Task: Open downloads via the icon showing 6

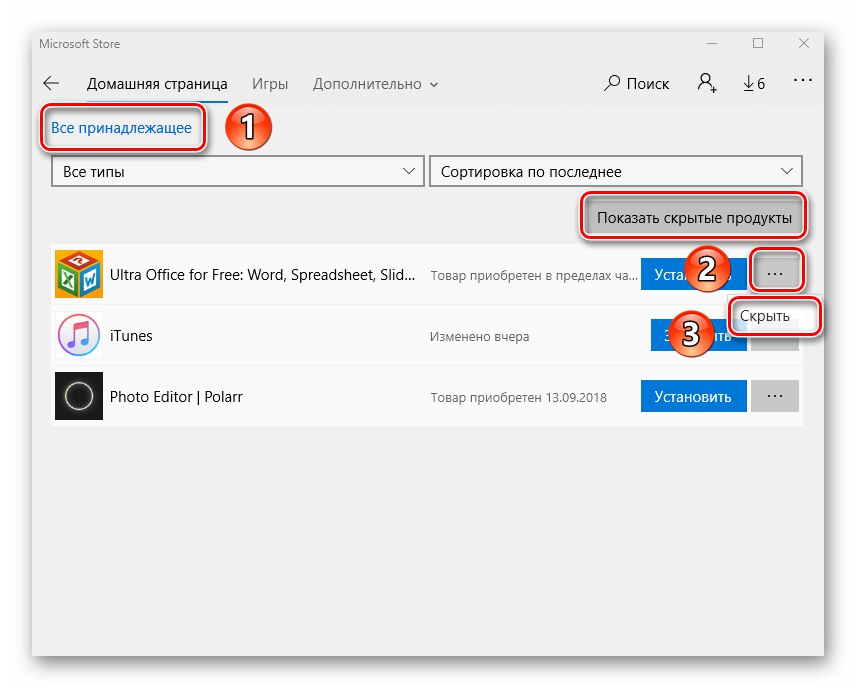Action: [753, 84]
